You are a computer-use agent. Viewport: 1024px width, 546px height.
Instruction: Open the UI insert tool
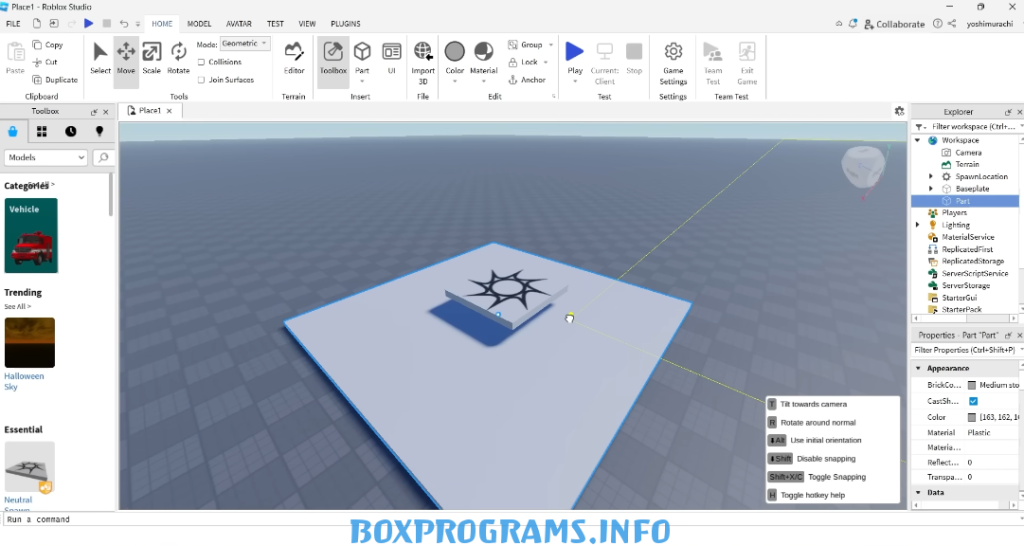392,59
